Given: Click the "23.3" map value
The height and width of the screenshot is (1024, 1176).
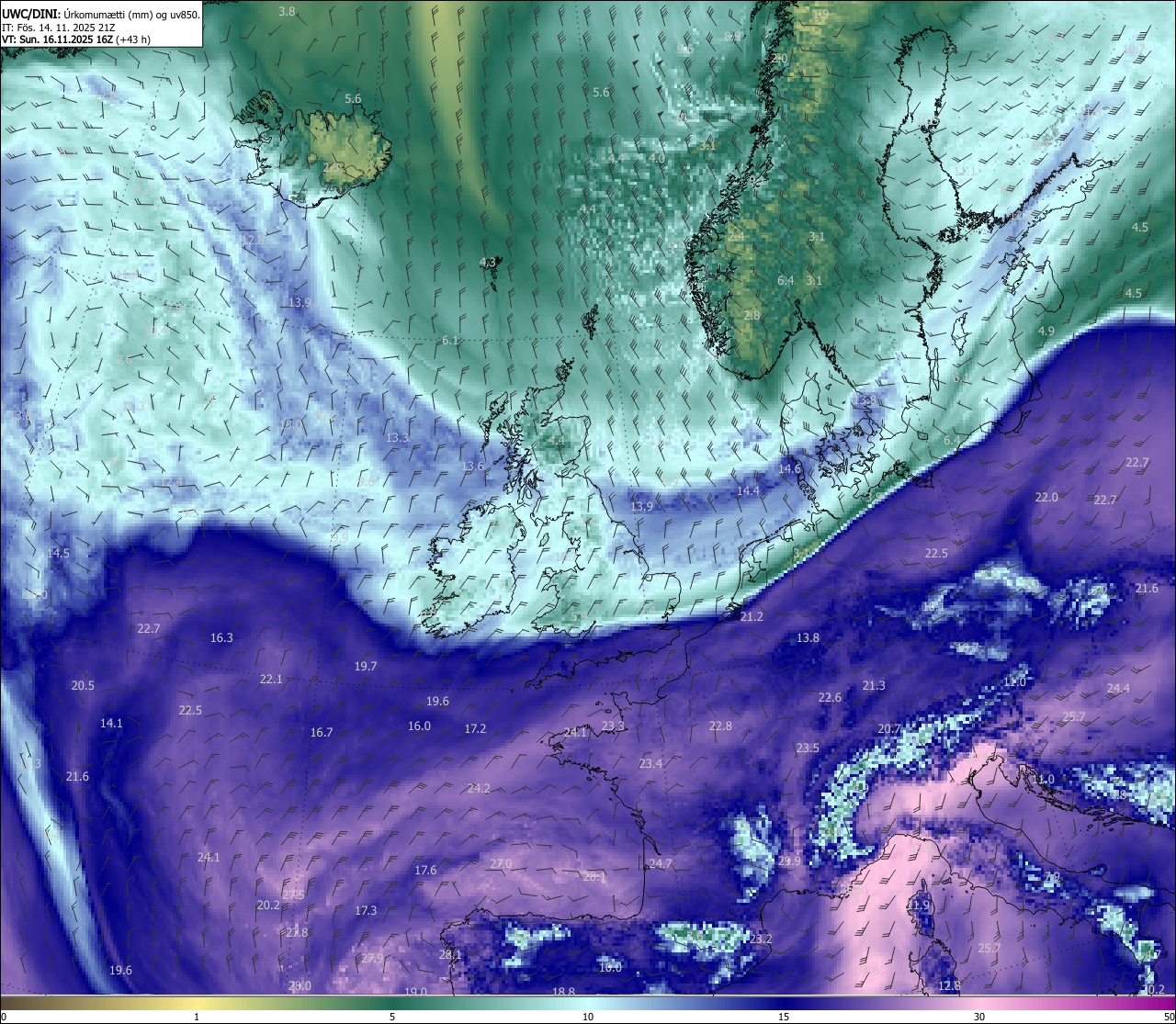Looking at the screenshot, I should pos(613,726).
